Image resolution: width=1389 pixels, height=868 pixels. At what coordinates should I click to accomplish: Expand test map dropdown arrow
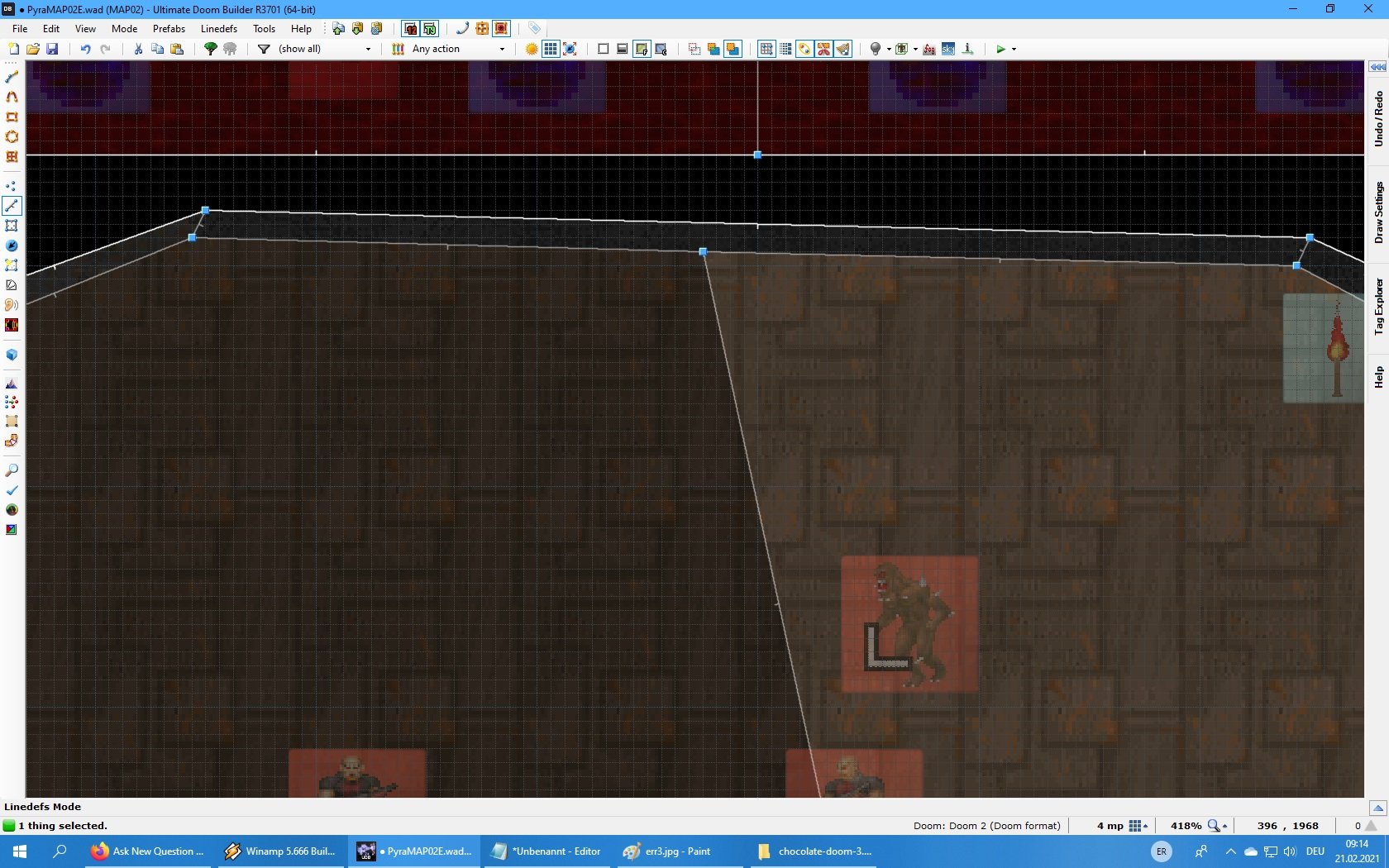point(1014,49)
